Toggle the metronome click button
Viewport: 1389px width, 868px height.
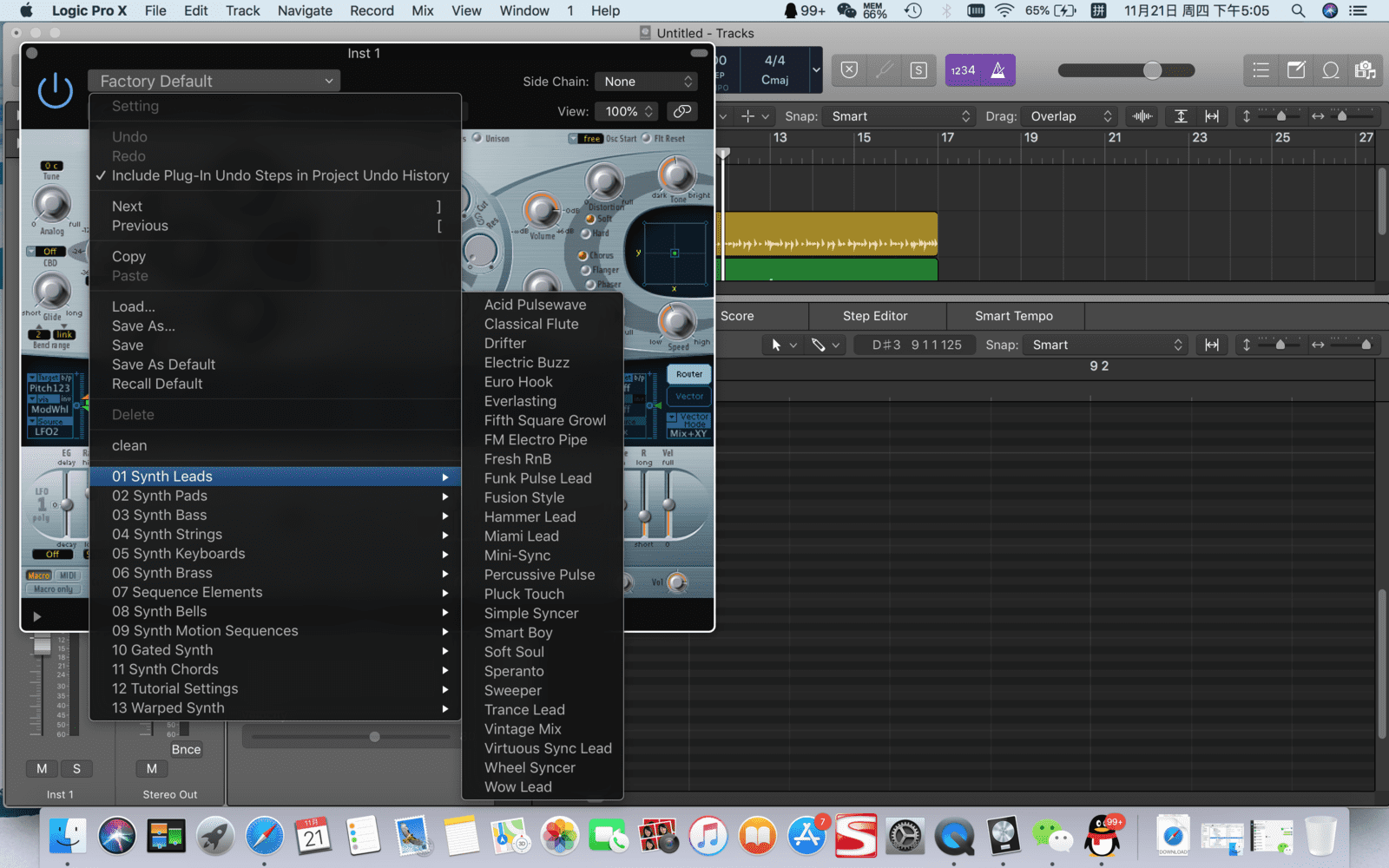click(998, 70)
